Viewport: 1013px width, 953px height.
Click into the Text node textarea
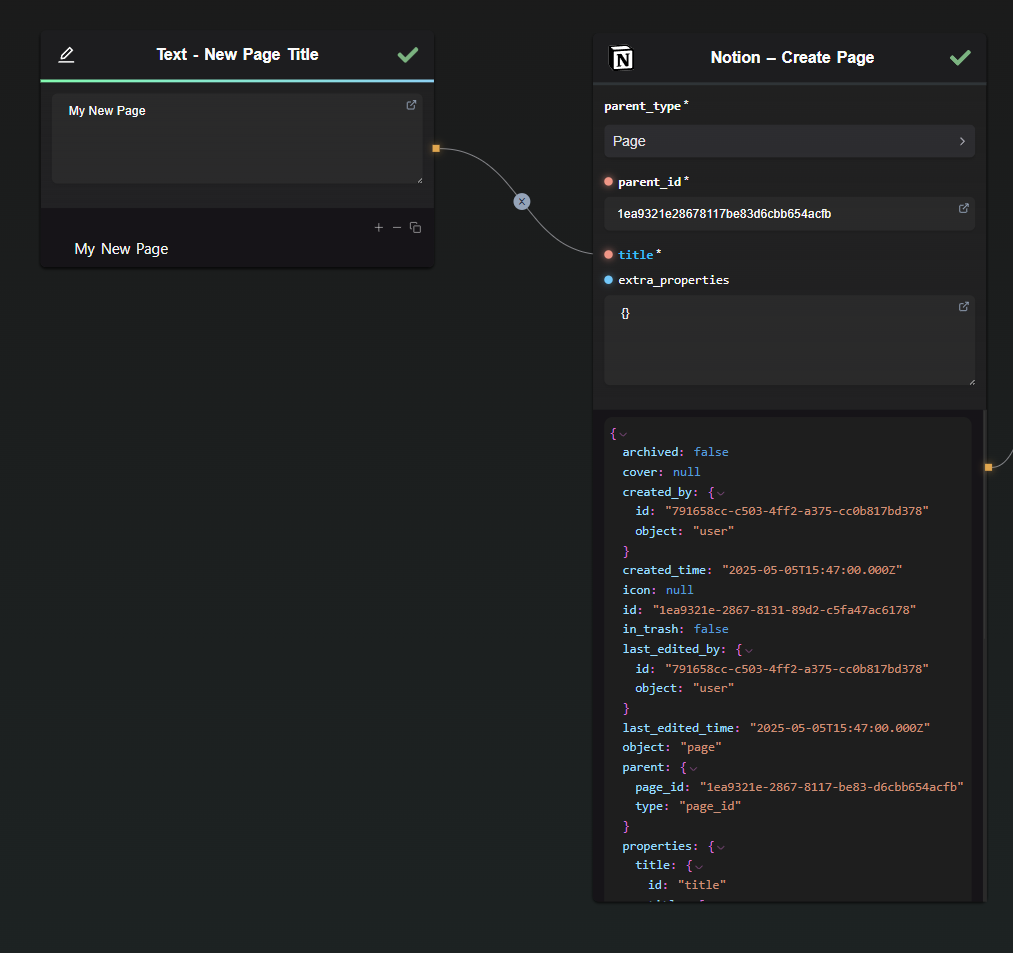tap(237, 138)
